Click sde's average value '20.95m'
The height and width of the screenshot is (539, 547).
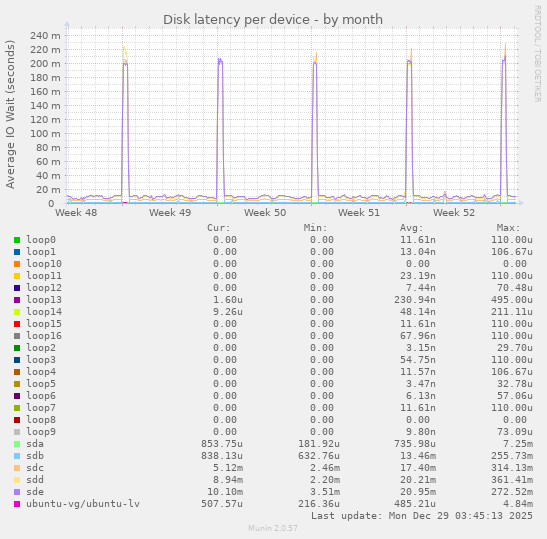(x=418, y=492)
